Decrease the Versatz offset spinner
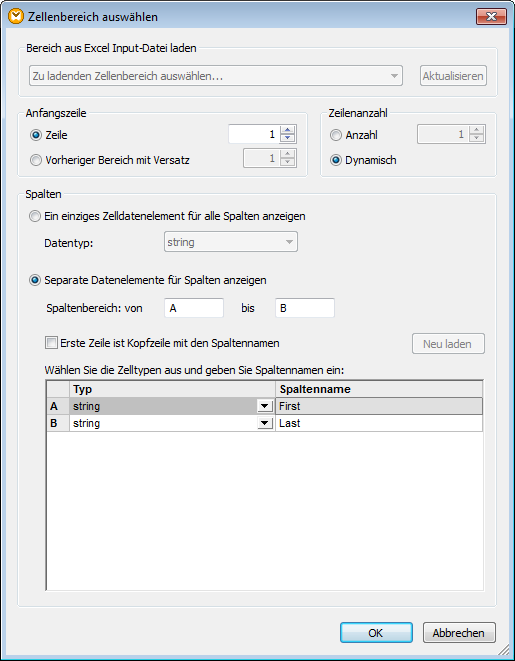The width and height of the screenshot is (515, 661). point(287,162)
